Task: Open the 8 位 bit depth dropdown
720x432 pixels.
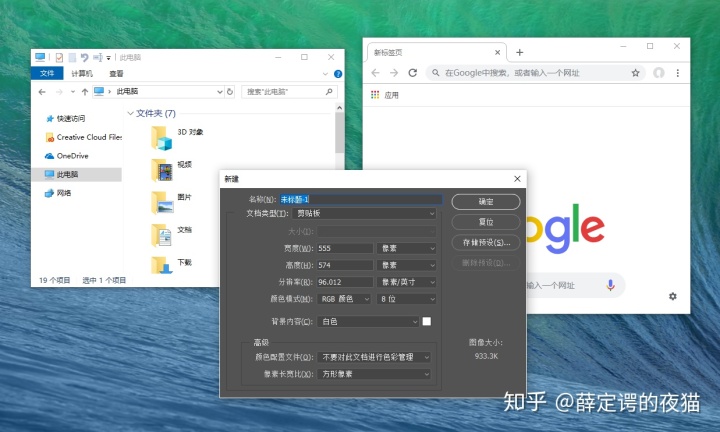Action: pos(406,299)
